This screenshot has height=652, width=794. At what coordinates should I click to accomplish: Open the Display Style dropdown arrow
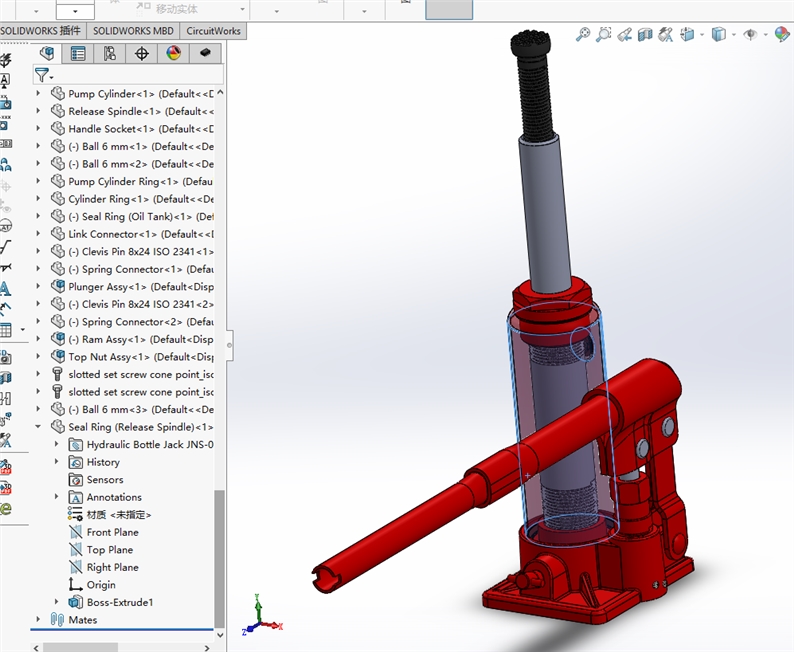[733, 35]
